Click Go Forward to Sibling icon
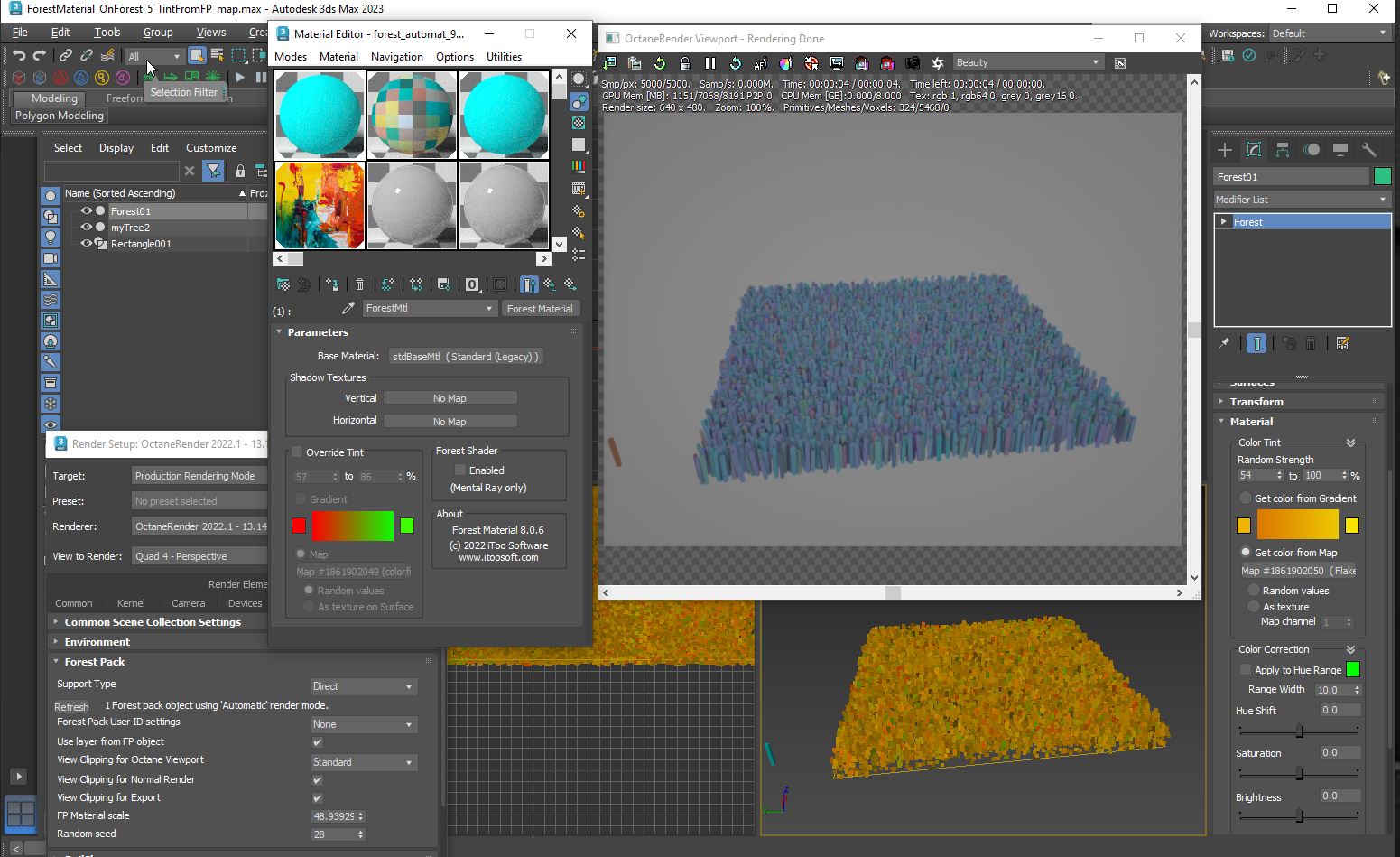The image size is (1400, 857). 570,284
